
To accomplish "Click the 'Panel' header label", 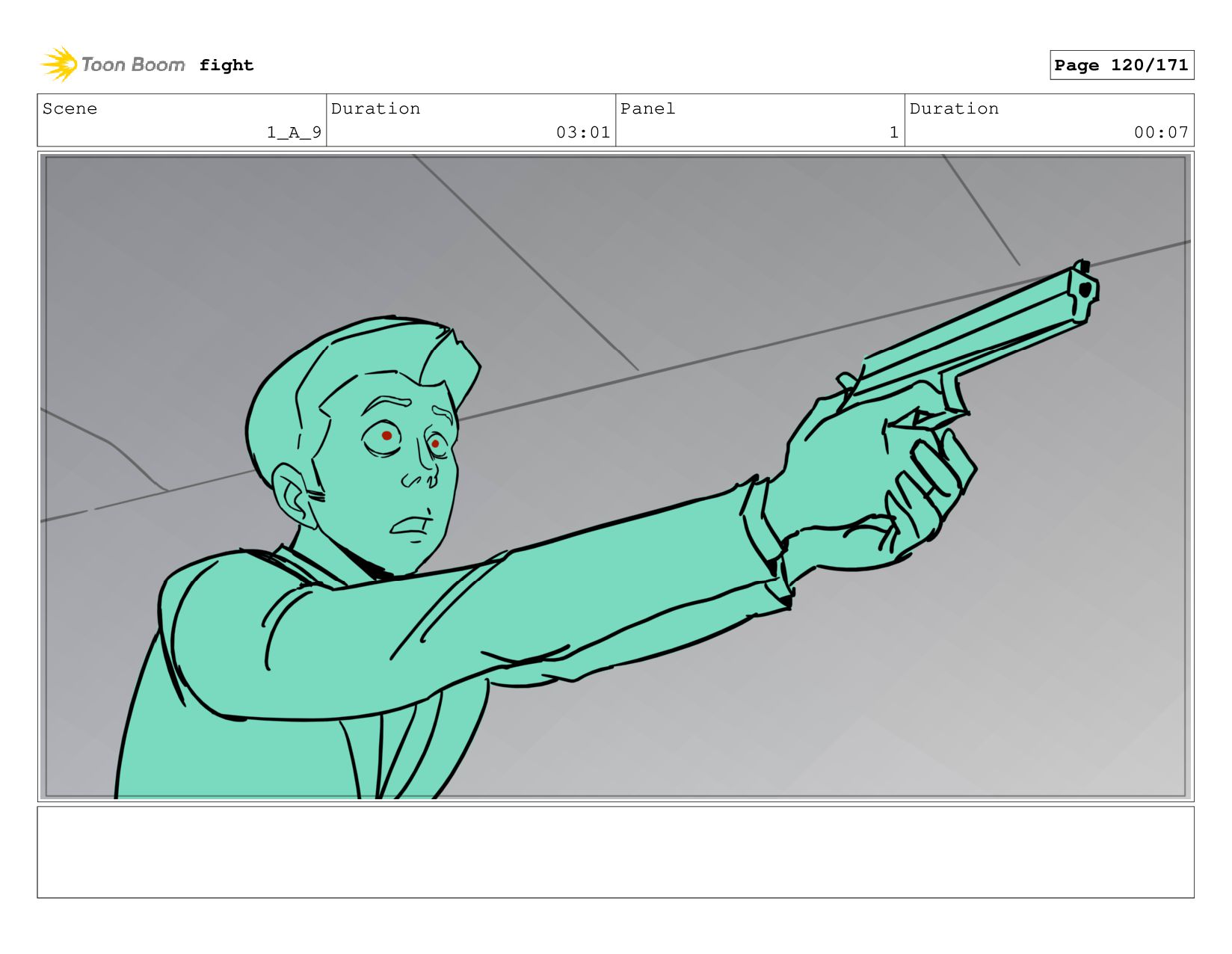I will (x=647, y=108).
